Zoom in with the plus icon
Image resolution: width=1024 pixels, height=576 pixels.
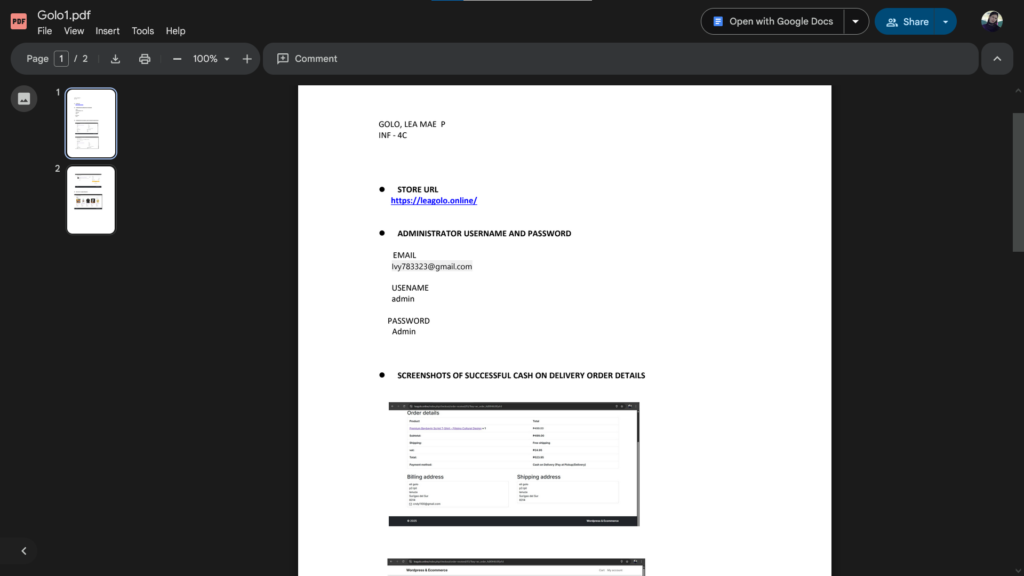coord(247,59)
